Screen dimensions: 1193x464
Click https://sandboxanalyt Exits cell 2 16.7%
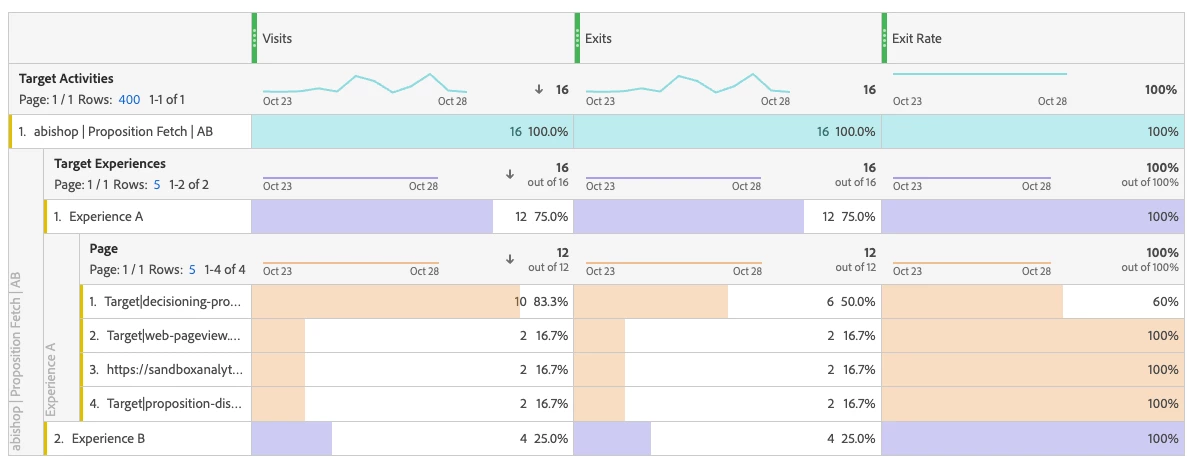click(727, 370)
